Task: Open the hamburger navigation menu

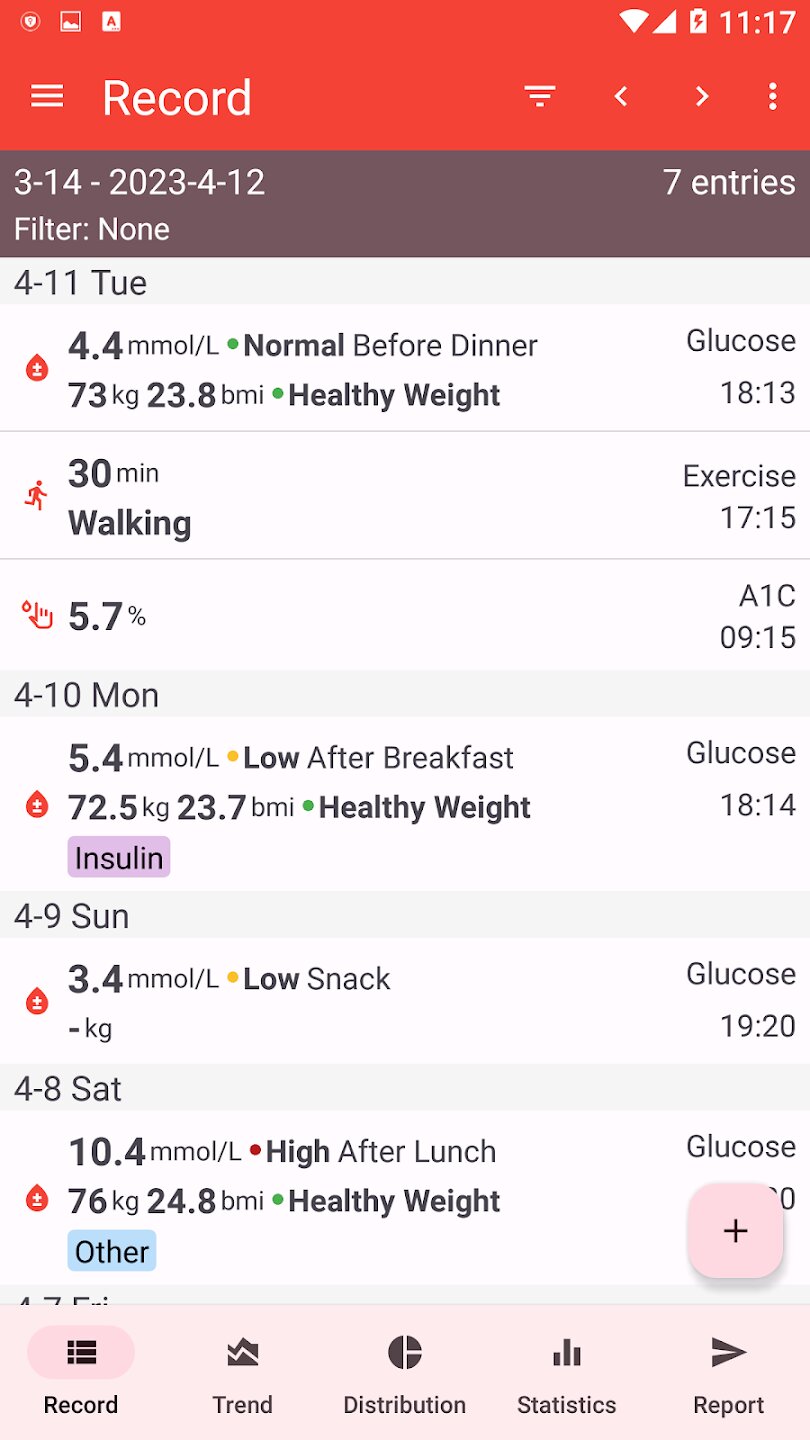Action: coord(47,97)
